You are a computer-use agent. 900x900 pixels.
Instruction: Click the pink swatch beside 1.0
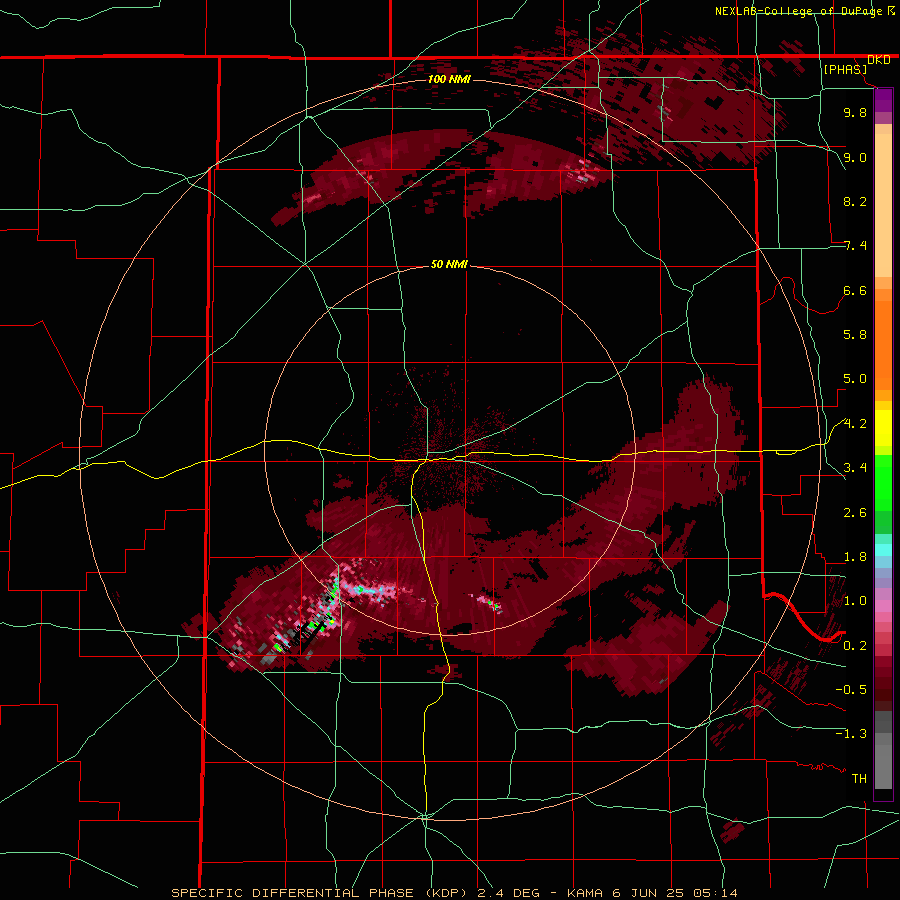(x=883, y=606)
